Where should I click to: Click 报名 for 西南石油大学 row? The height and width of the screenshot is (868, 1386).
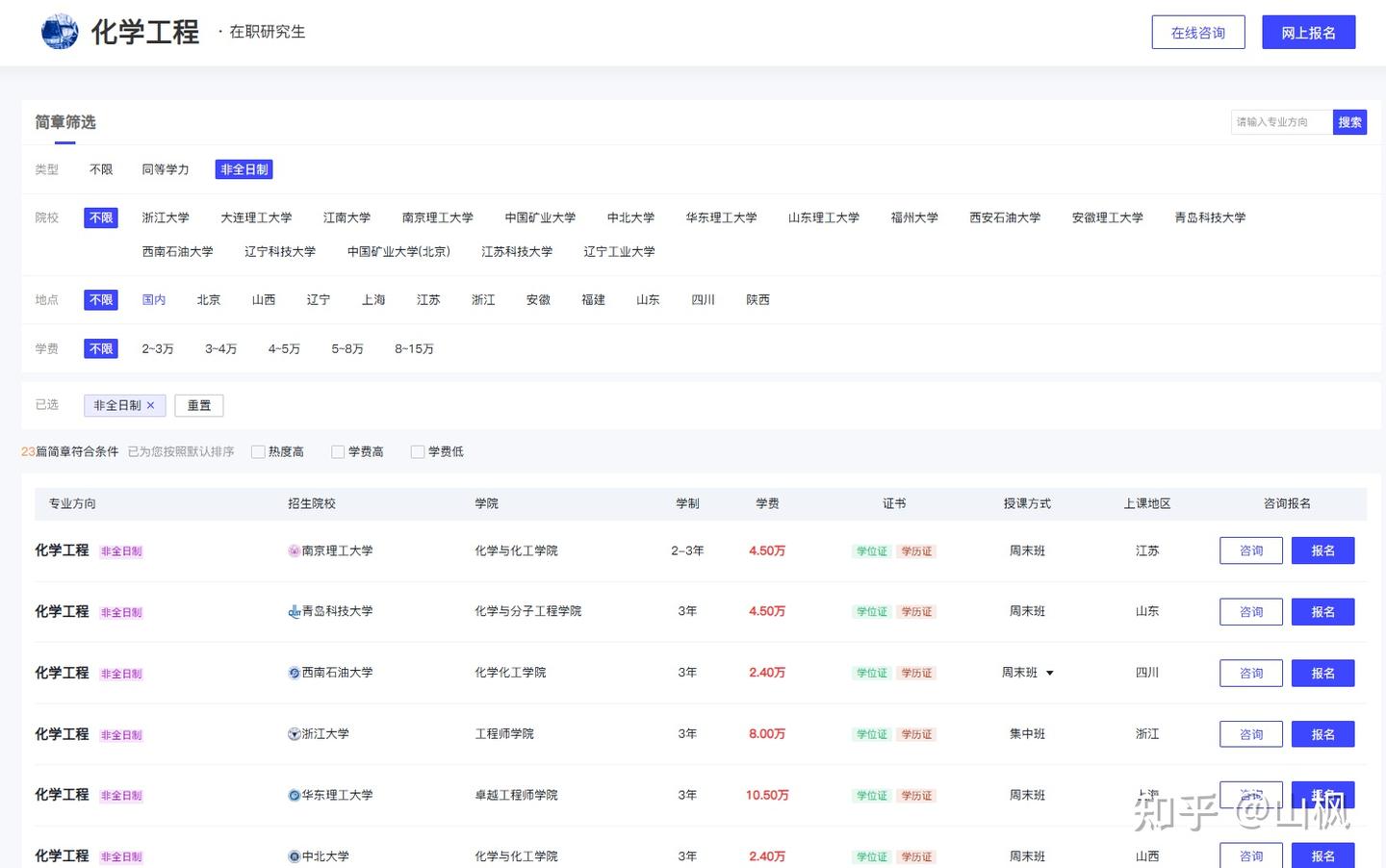1323,673
